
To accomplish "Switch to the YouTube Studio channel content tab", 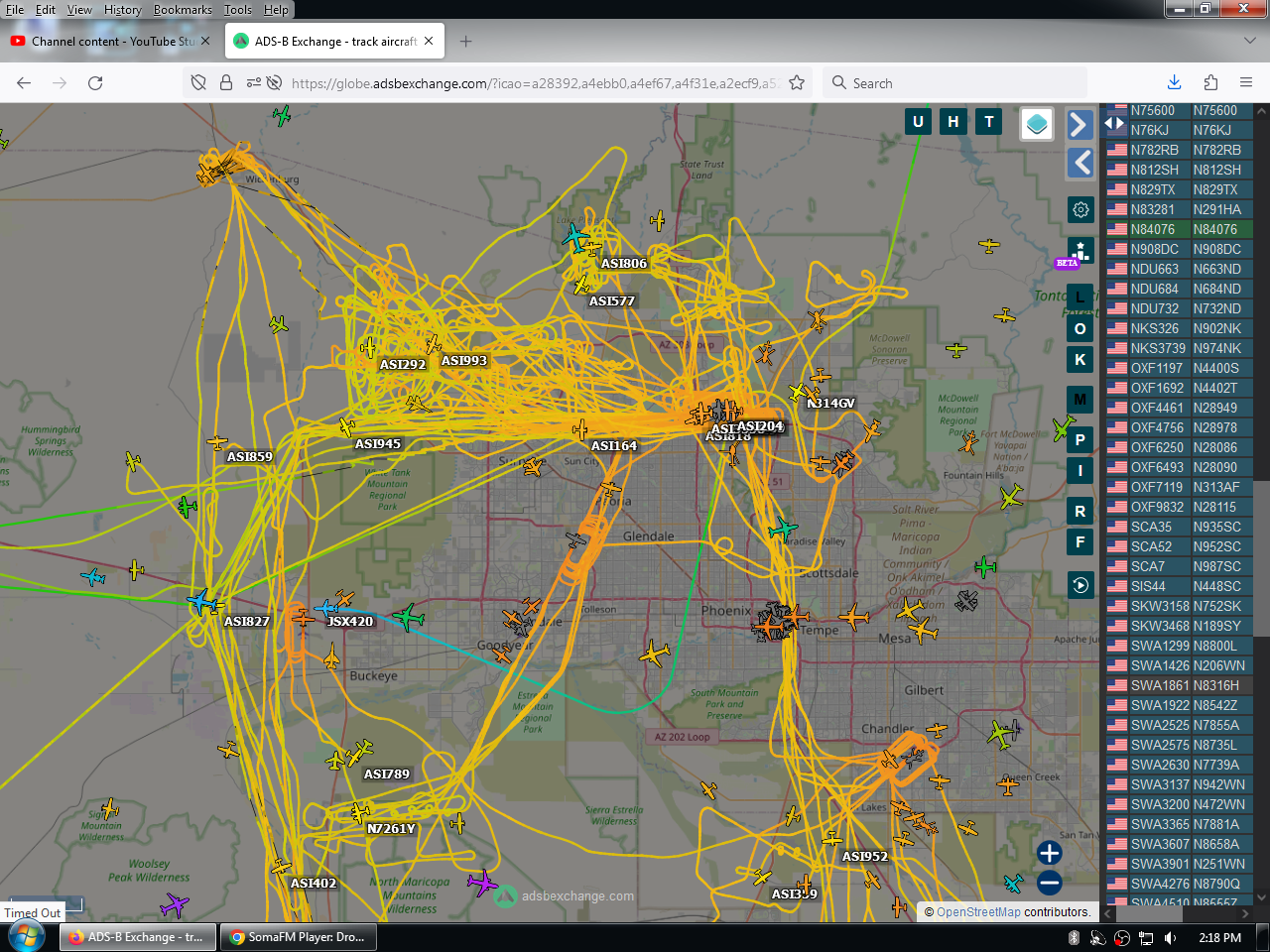I will coord(111,42).
